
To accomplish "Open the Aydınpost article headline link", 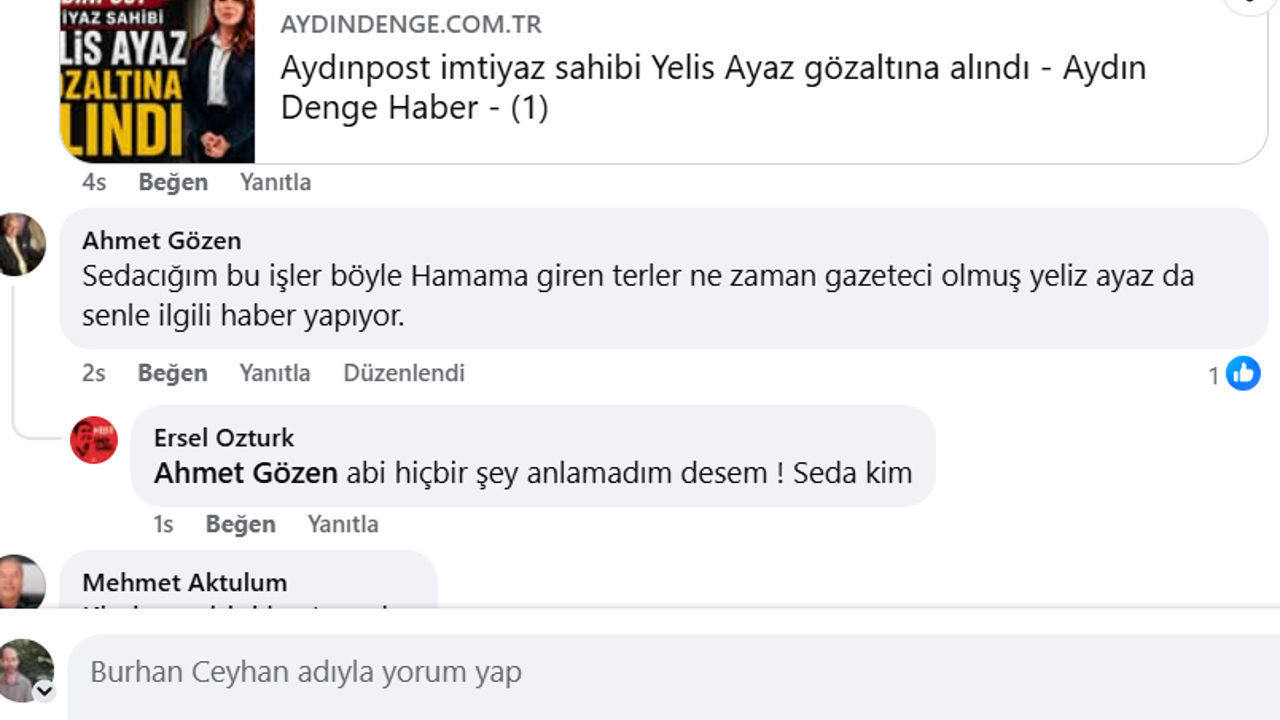I will coord(713,87).
